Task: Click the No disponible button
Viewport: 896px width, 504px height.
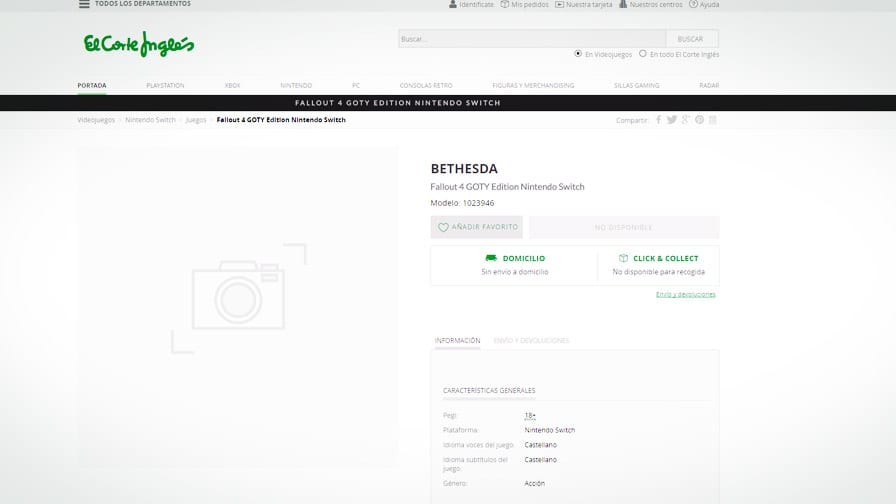Action: pyautogui.click(x=624, y=227)
